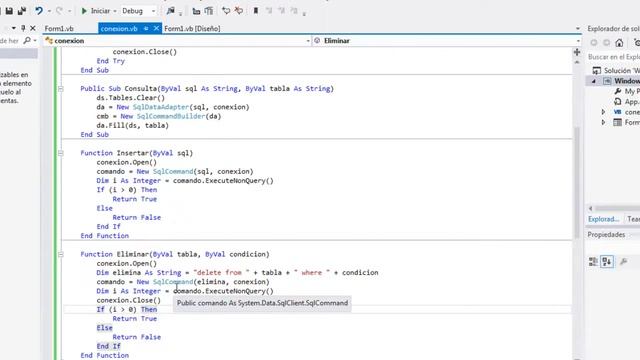The width and height of the screenshot is (640, 360).
Task: Click the Alphabetical sort icon in Propiedades
Action: [607, 262]
